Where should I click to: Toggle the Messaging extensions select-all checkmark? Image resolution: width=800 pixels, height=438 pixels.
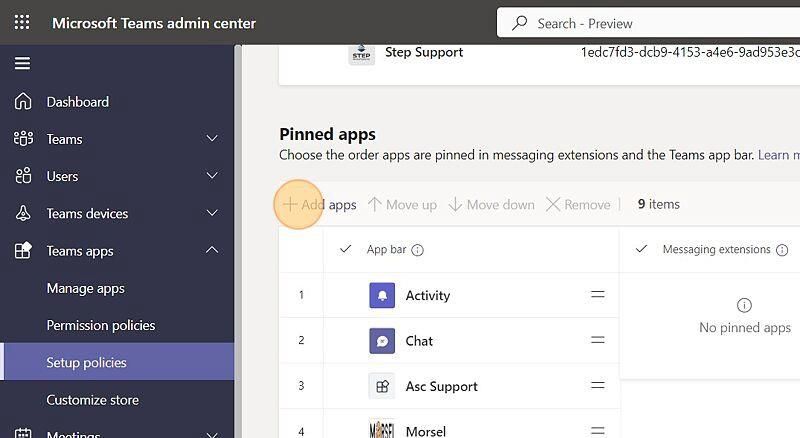point(641,249)
